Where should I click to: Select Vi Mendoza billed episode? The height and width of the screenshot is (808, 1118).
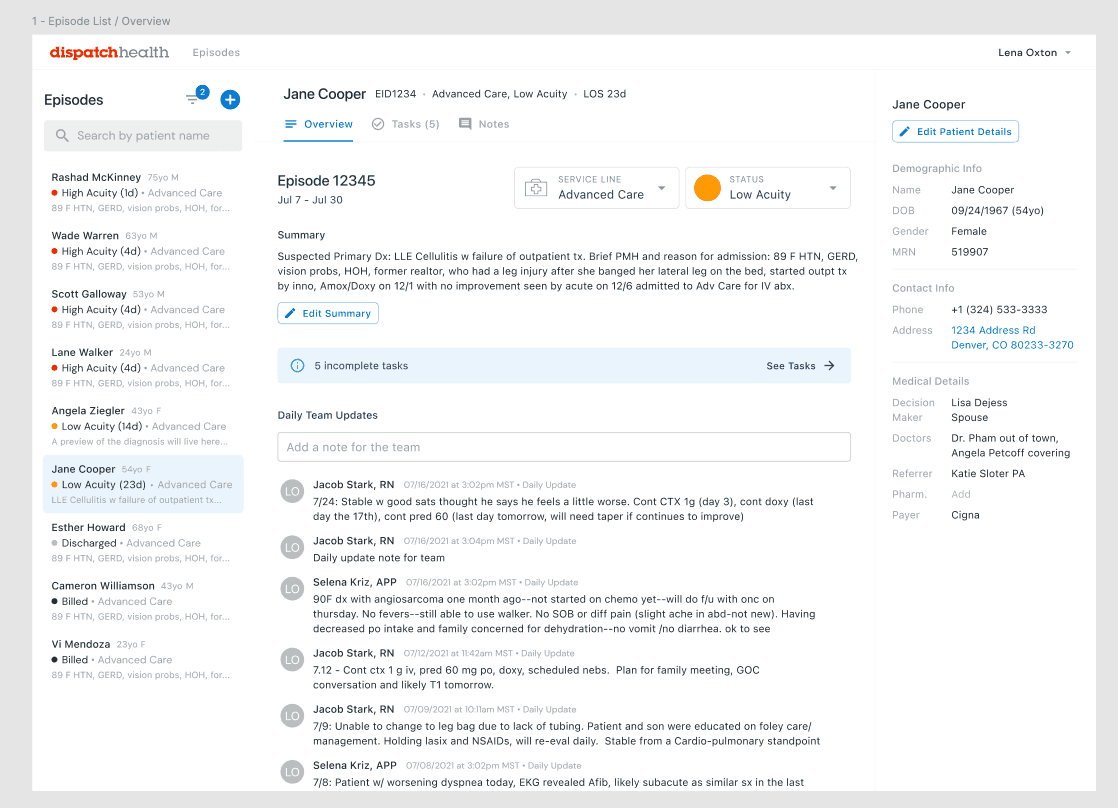(143, 660)
